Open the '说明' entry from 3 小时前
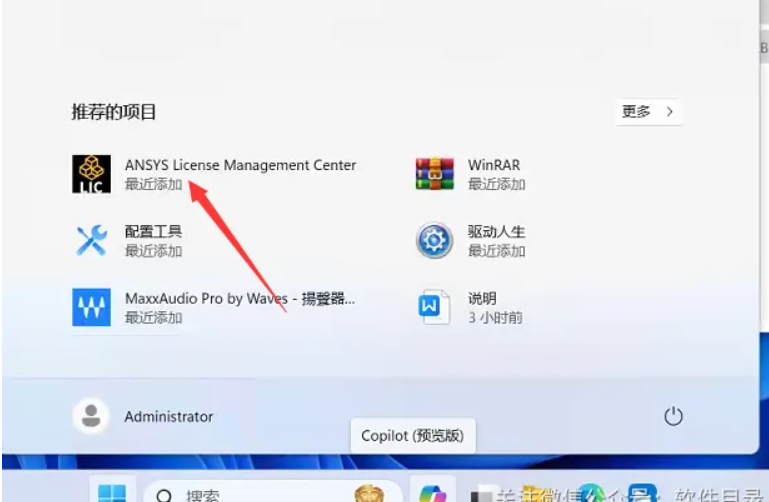Viewport: 769px width, 502px height. (482, 299)
